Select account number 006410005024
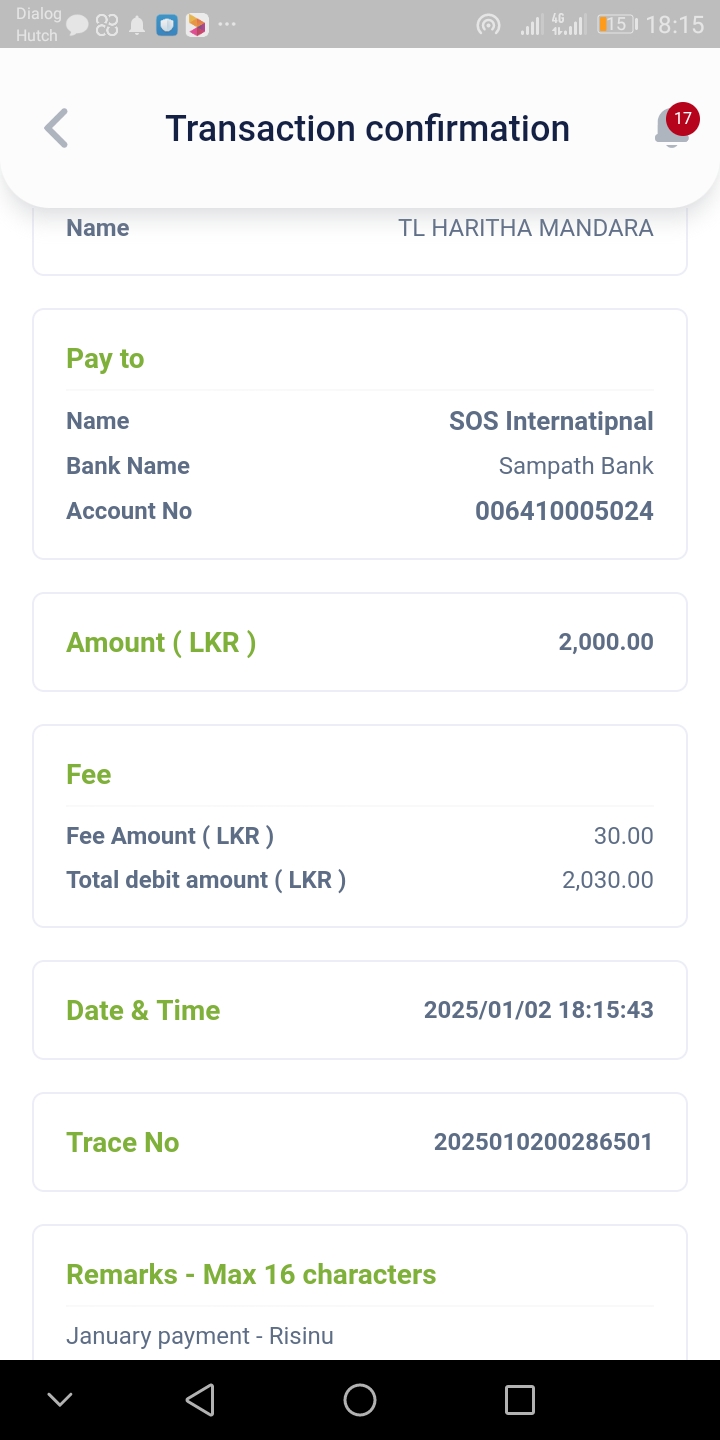The width and height of the screenshot is (720, 1440). (x=564, y=511)
